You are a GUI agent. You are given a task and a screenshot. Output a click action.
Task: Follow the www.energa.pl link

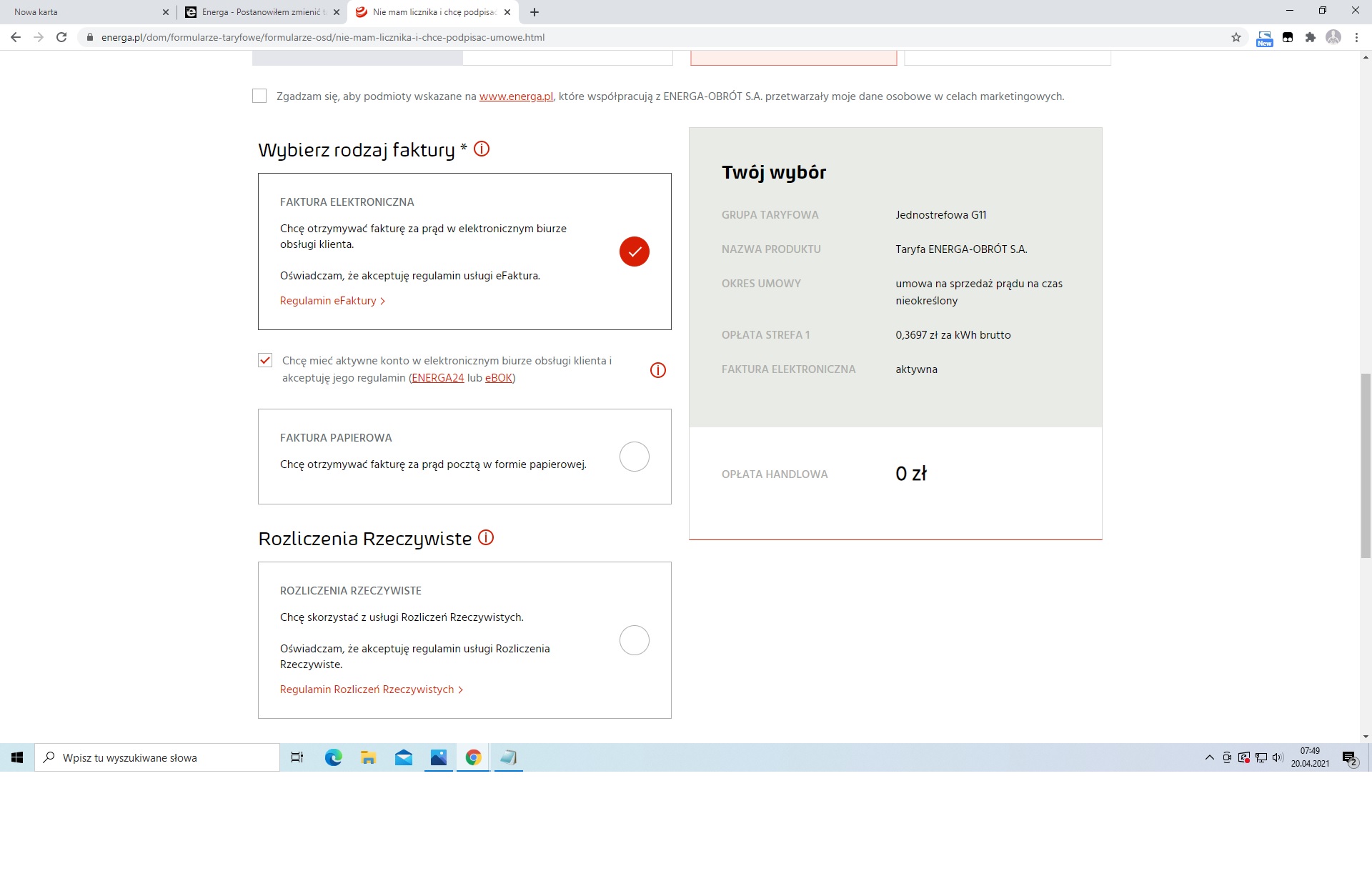[x=516, y=96]
